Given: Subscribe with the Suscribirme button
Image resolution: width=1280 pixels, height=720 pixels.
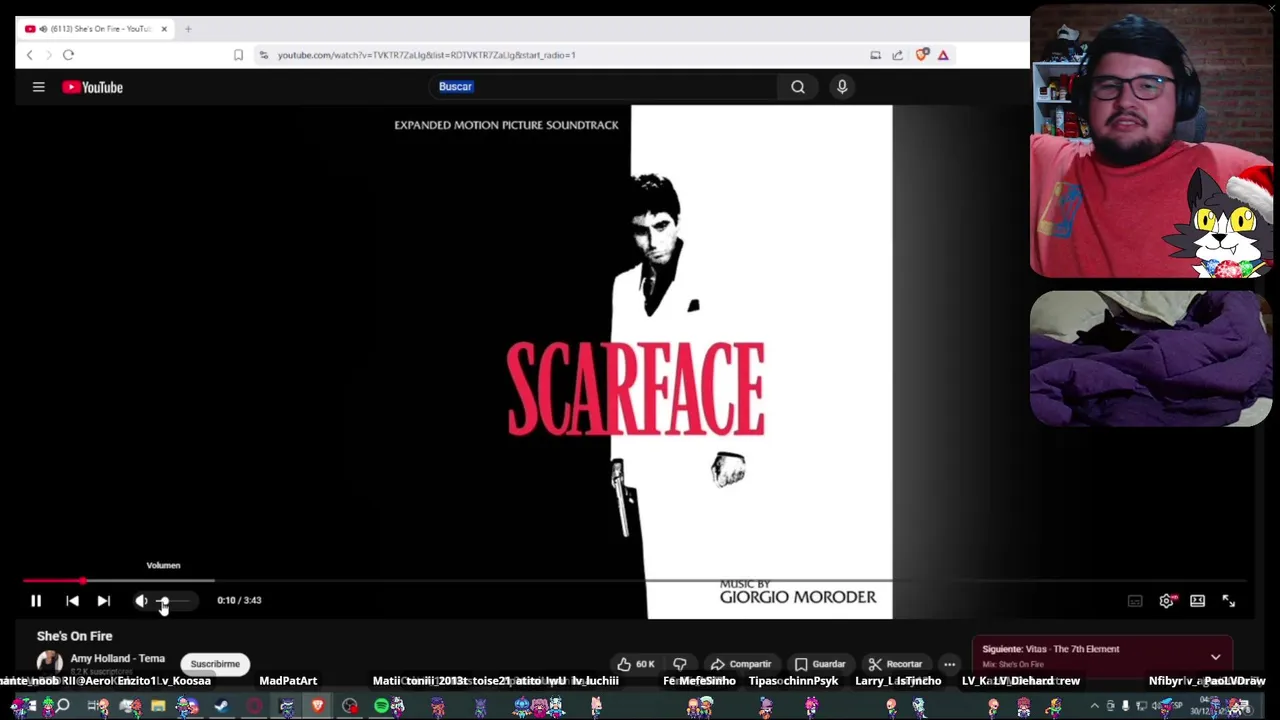Looking at the screenshot, I should (215, 664).
